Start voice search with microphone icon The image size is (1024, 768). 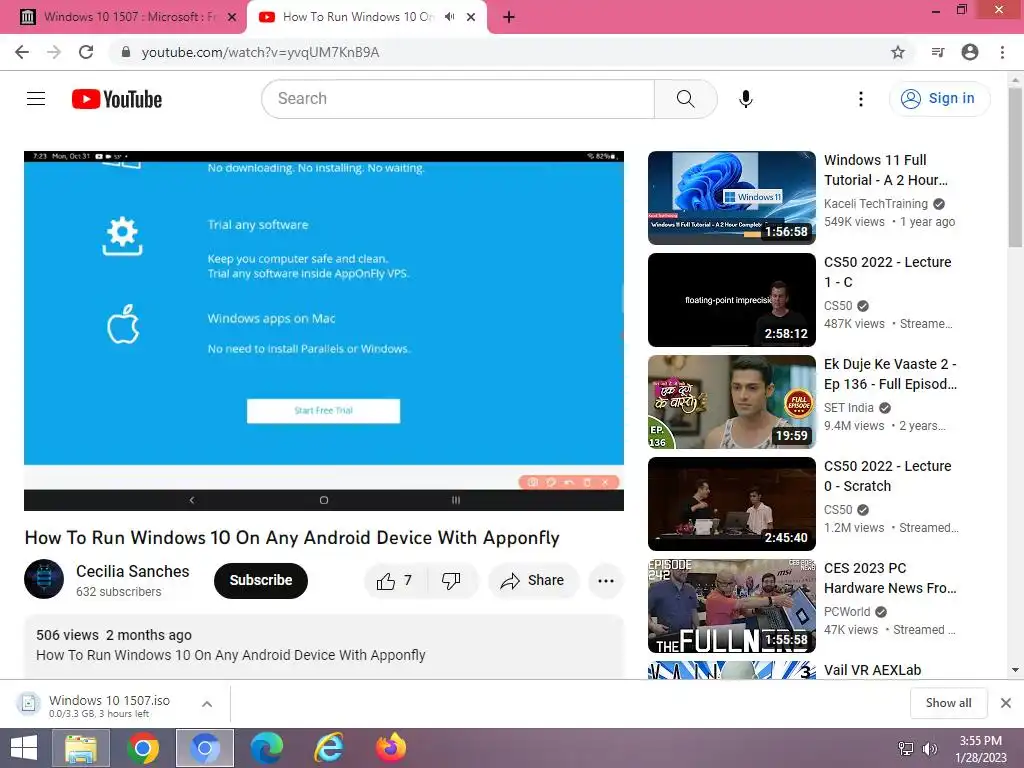coord(746,99)
